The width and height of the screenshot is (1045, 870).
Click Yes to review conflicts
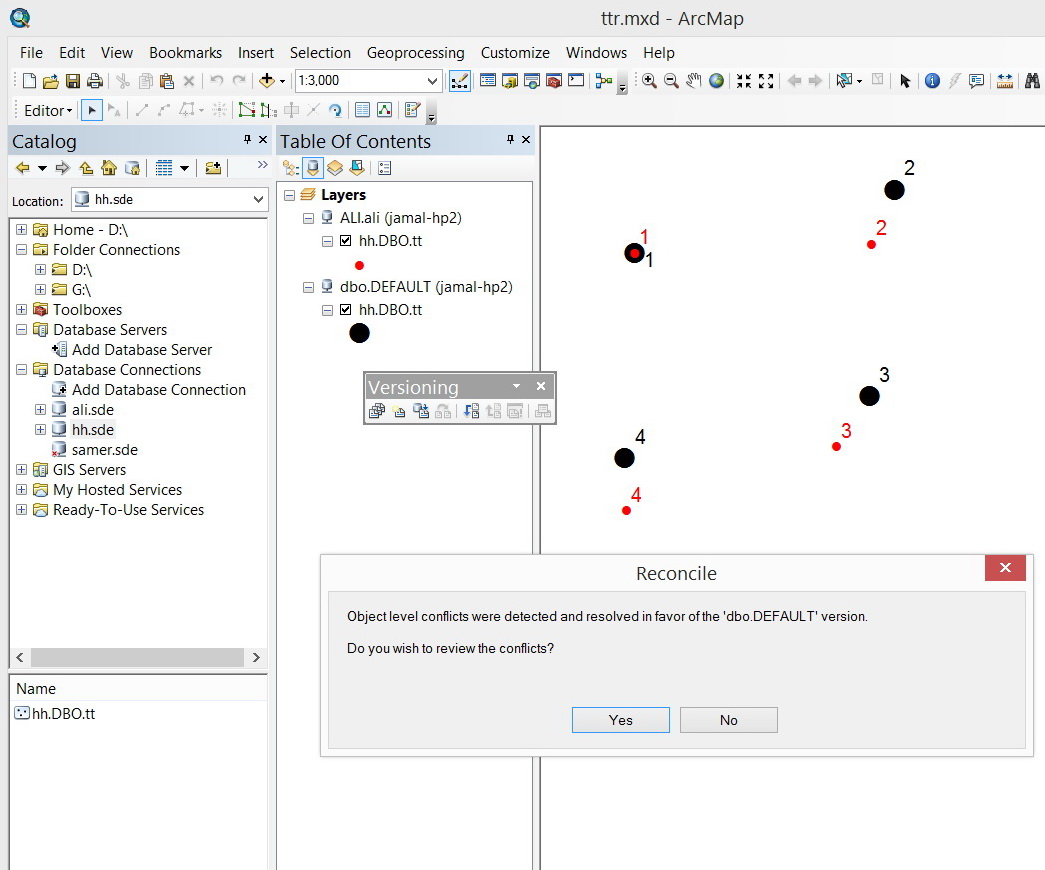(x=620, y=720)
